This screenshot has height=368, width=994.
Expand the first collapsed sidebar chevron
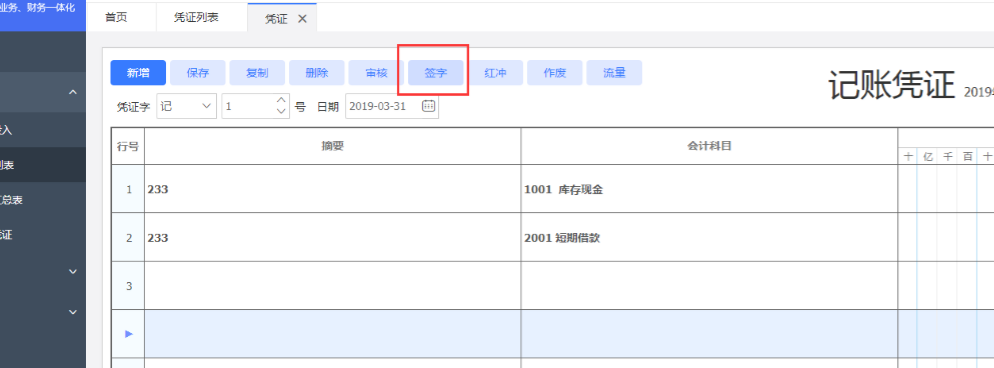73,272
